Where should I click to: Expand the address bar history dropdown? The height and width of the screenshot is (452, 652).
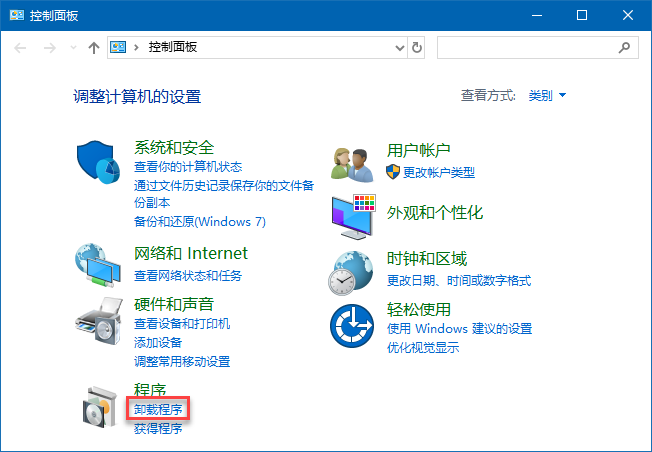click(x=400, y=48)
